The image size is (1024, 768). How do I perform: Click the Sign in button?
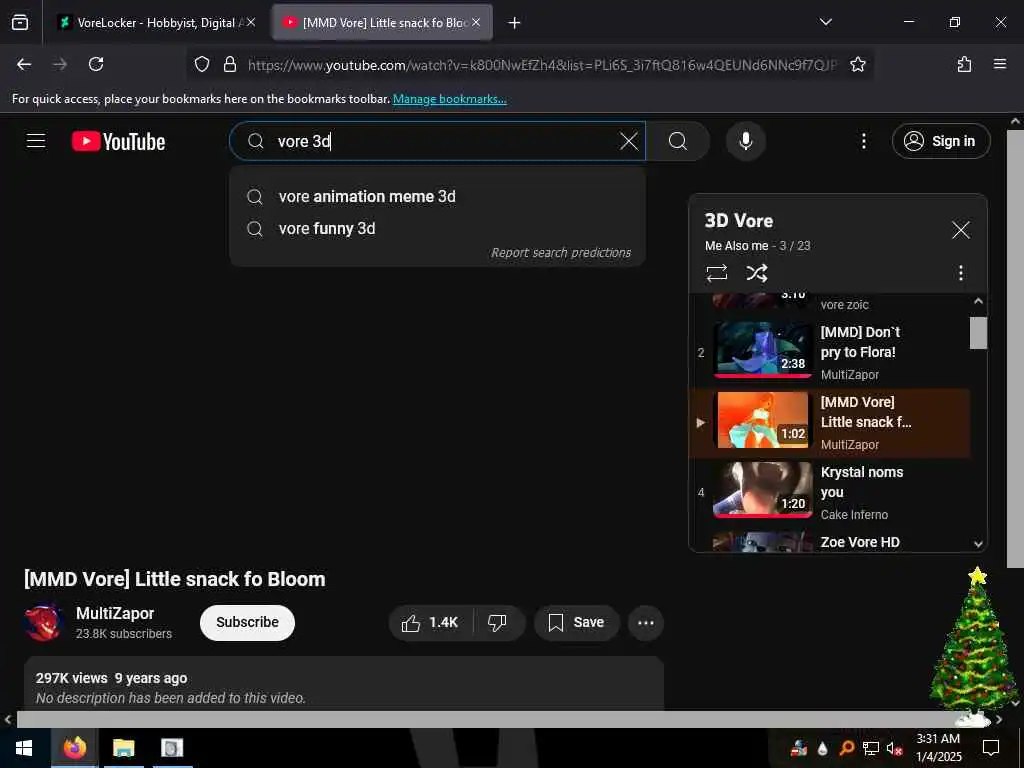click(x=941, y=141)
